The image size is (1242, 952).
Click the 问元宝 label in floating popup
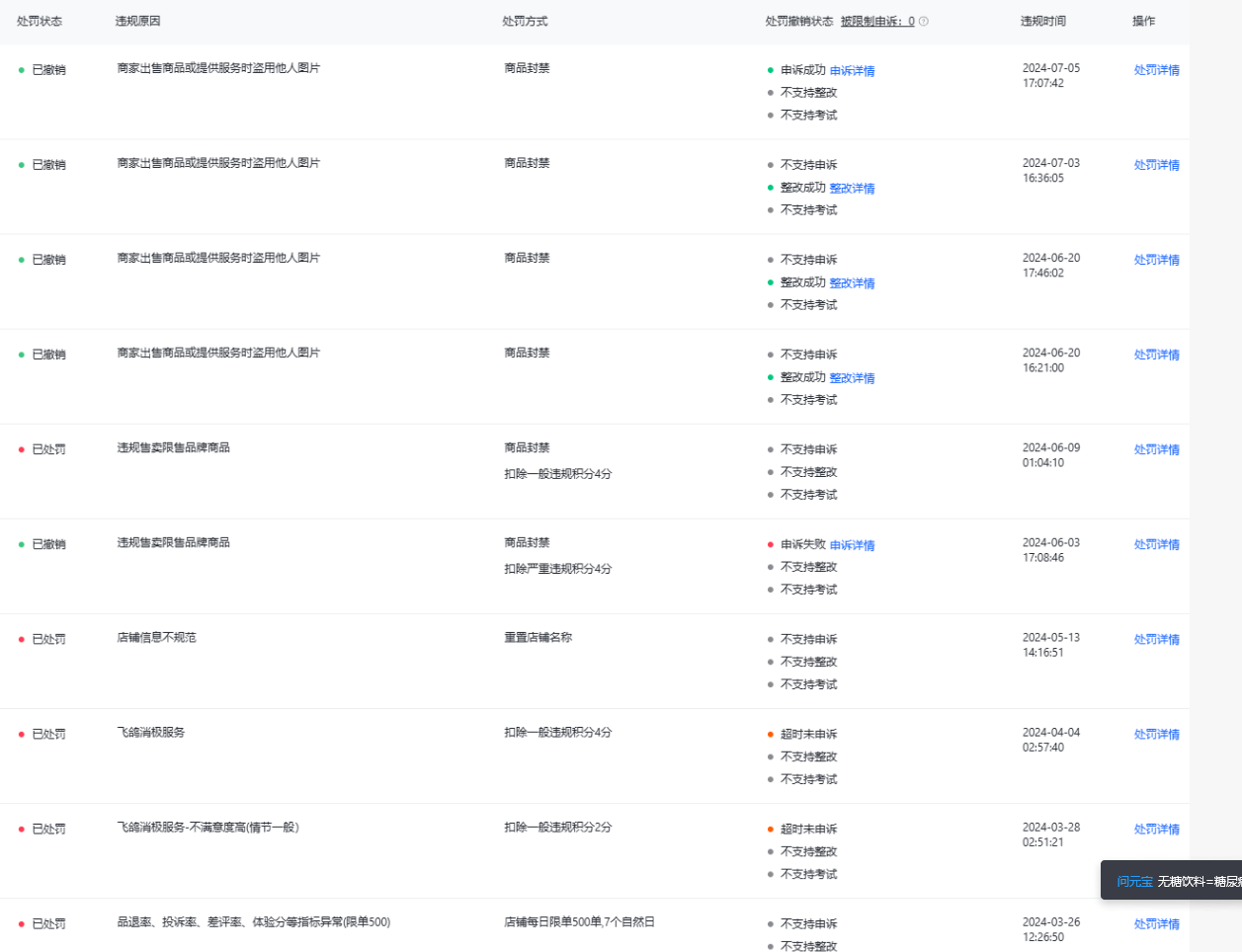1134,881
